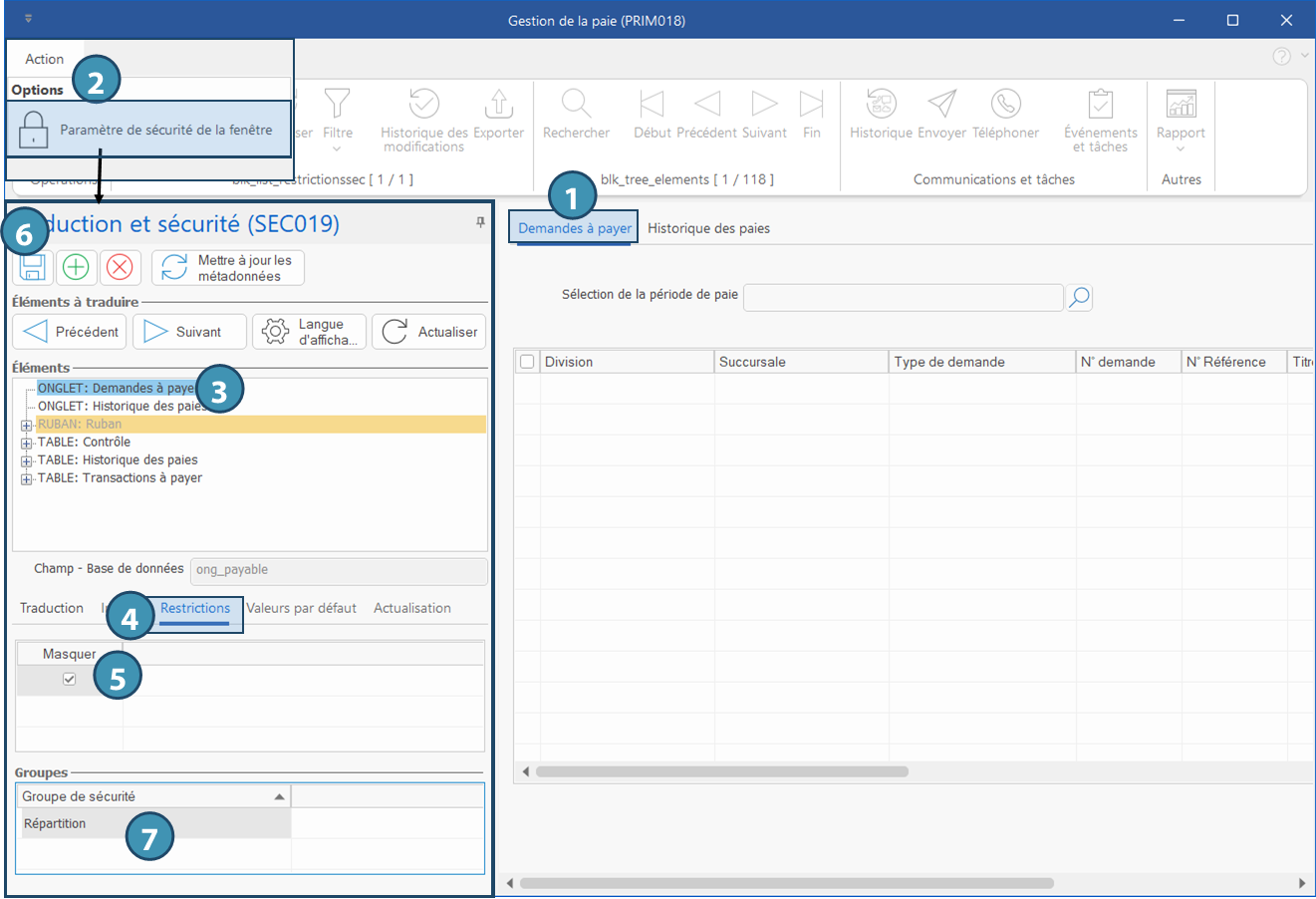Click the Rechercher search icon in ribbon
The image size is (1316, 899).
tap(576, 105)
